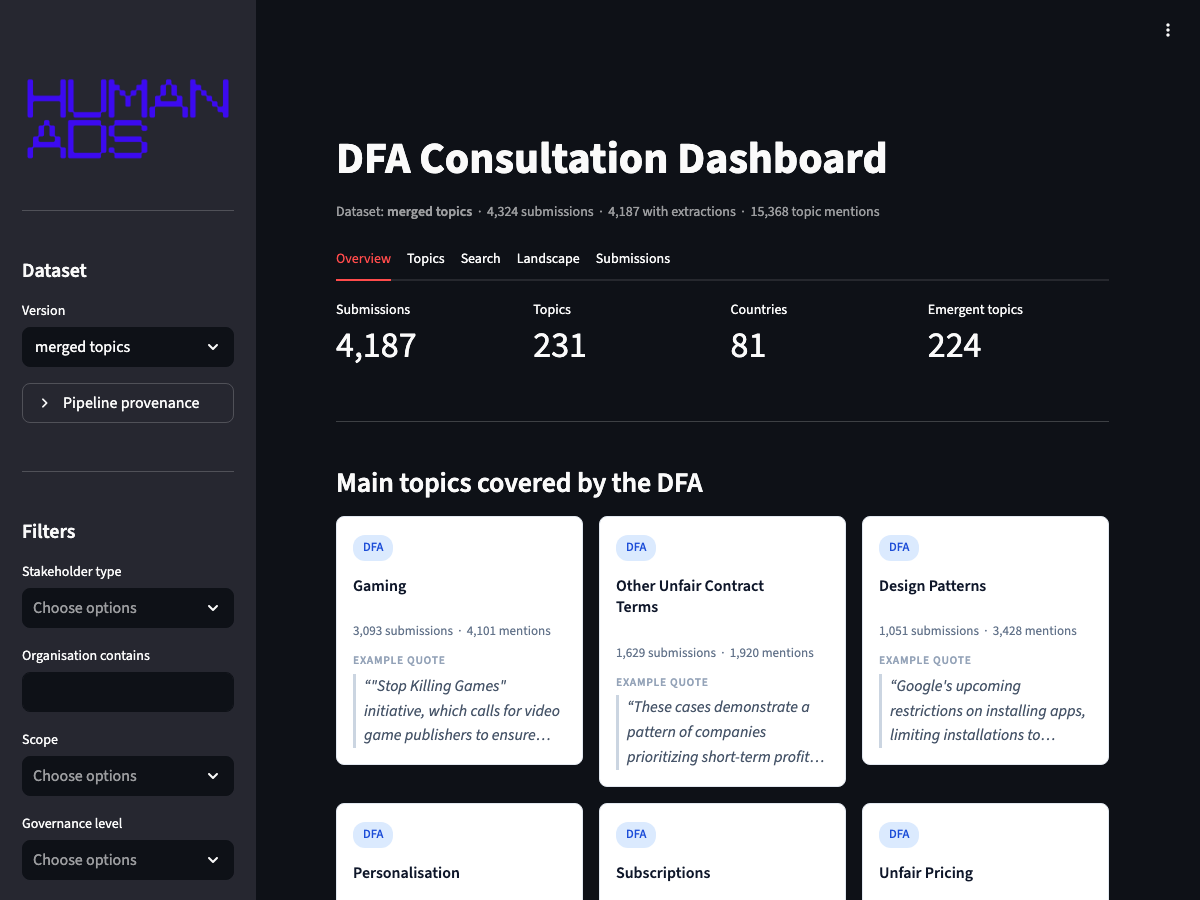The width and height of the screenshot is (1200, 900).
Task: Click the DFA badge on Gaming card
Action: click(373, 547)
